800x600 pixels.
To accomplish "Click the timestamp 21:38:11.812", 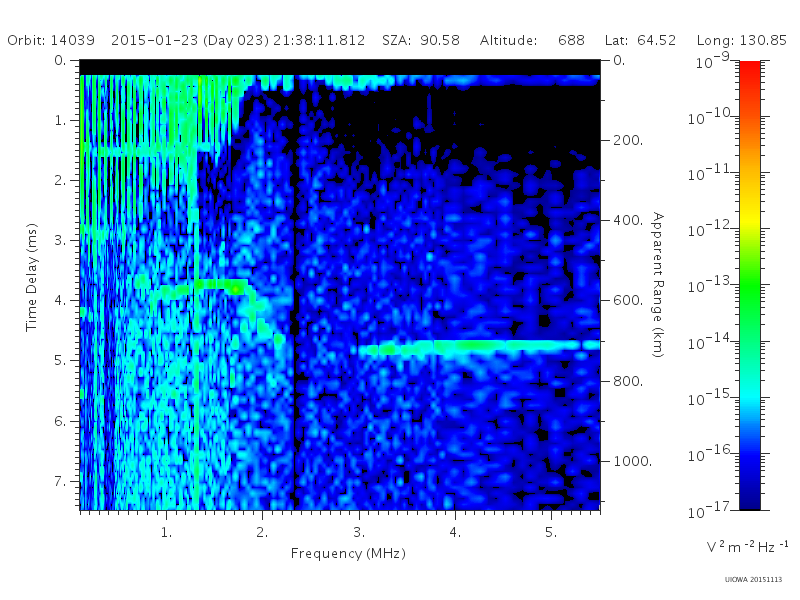I will click(x=319, y=40).
